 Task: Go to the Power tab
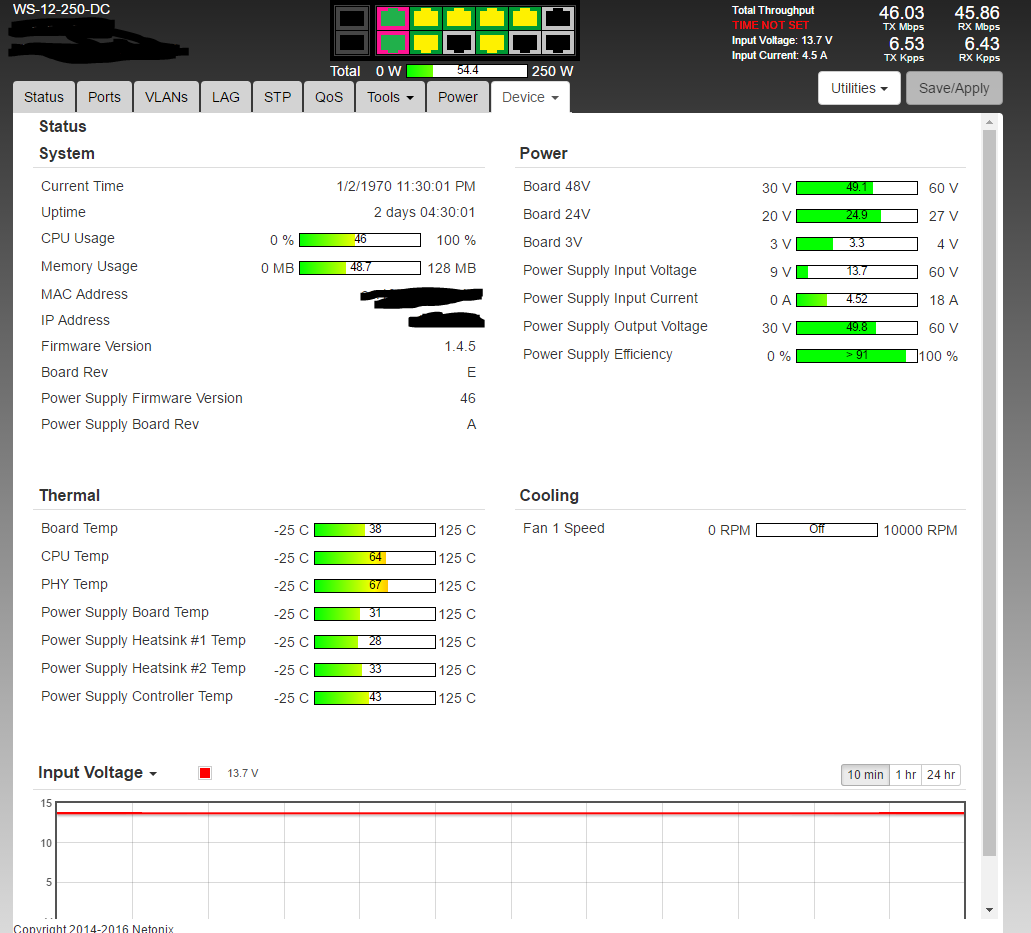tap(458, 97)
